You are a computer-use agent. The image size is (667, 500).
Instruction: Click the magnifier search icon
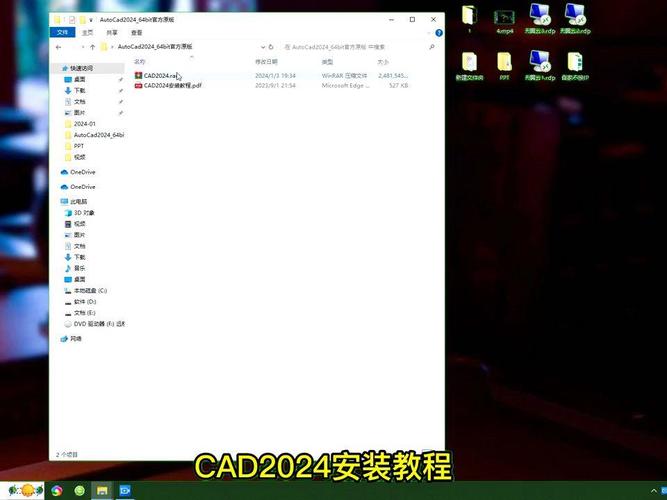point(432,47)
